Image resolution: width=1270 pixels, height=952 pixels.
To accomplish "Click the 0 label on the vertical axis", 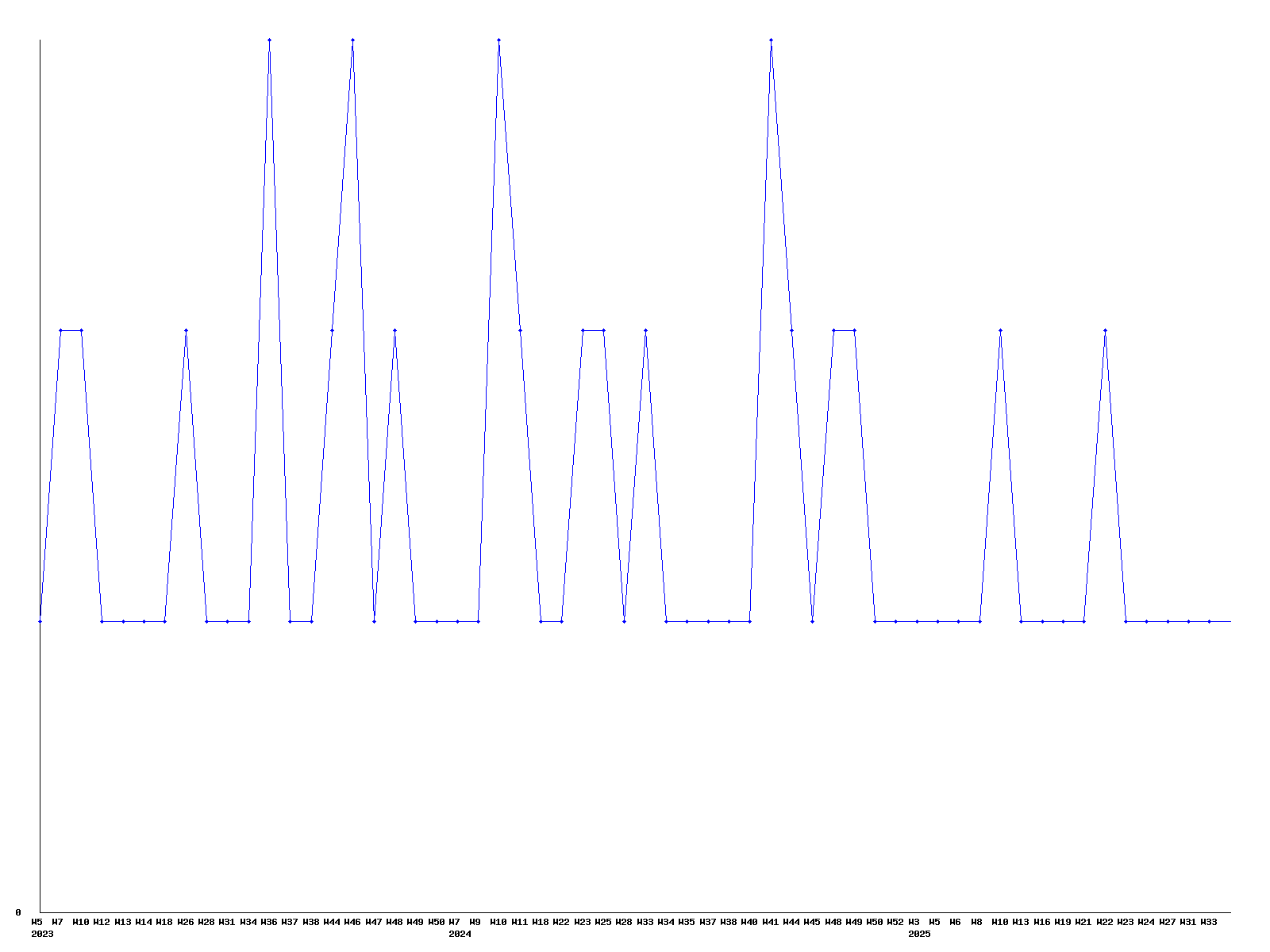I will click(17, 912).
